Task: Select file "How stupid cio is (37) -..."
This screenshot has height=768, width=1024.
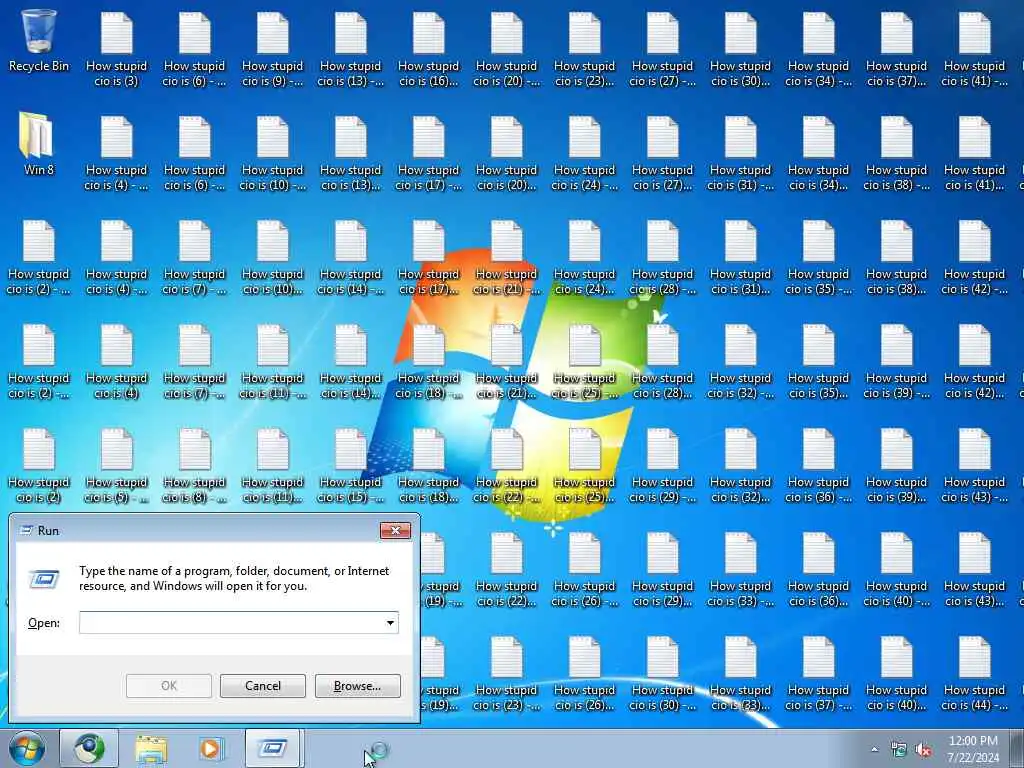Action: [818, 674]
